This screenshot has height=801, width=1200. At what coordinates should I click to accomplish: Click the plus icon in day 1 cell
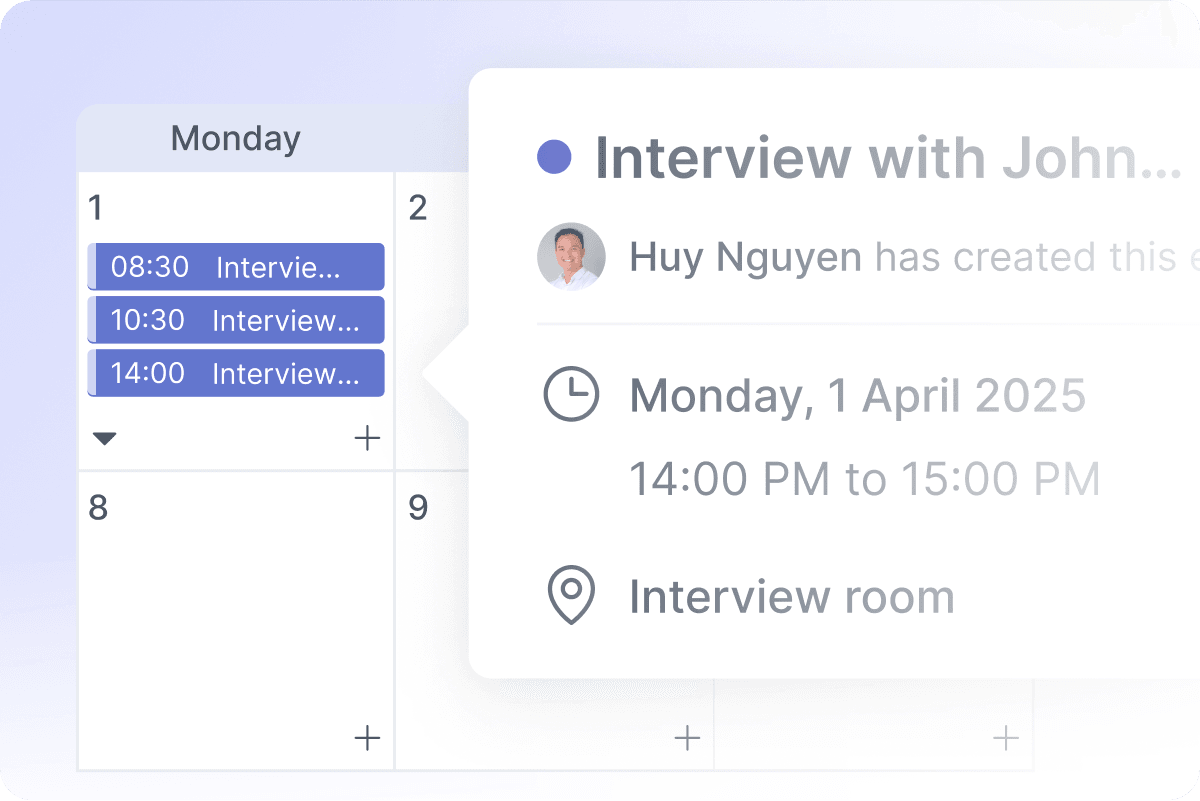(368, 438)
